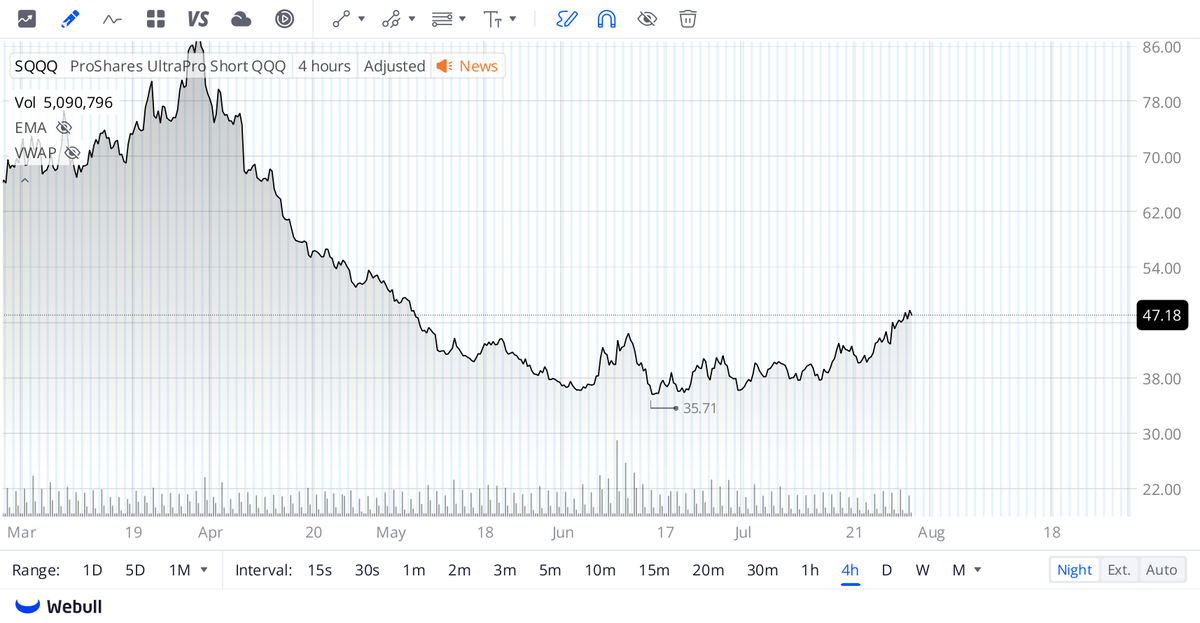Click the cloud icon in toolbar
The width and height of the screenshot is (1200, 623).
point(241,18)
